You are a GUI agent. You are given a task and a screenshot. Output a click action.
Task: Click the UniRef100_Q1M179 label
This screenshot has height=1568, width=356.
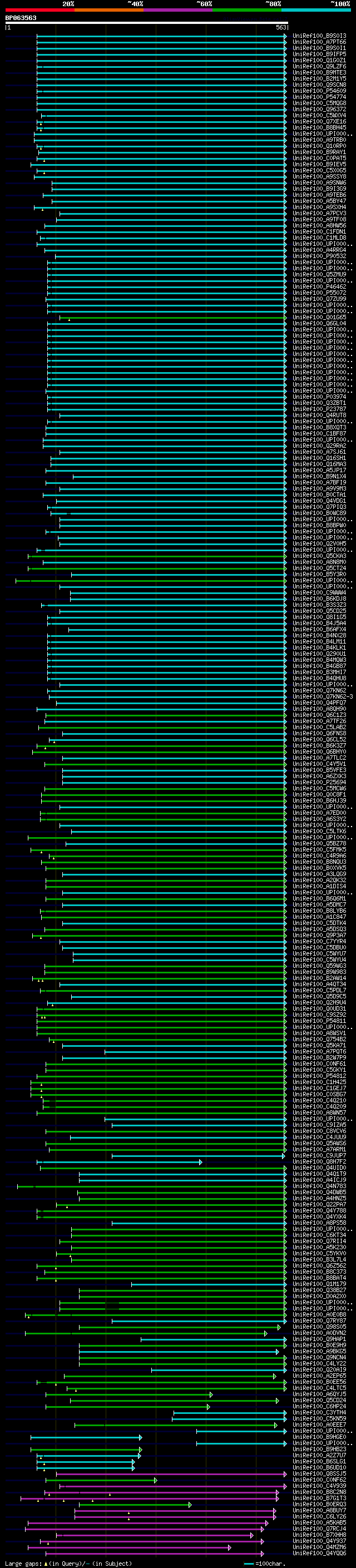click(319, 1284)
